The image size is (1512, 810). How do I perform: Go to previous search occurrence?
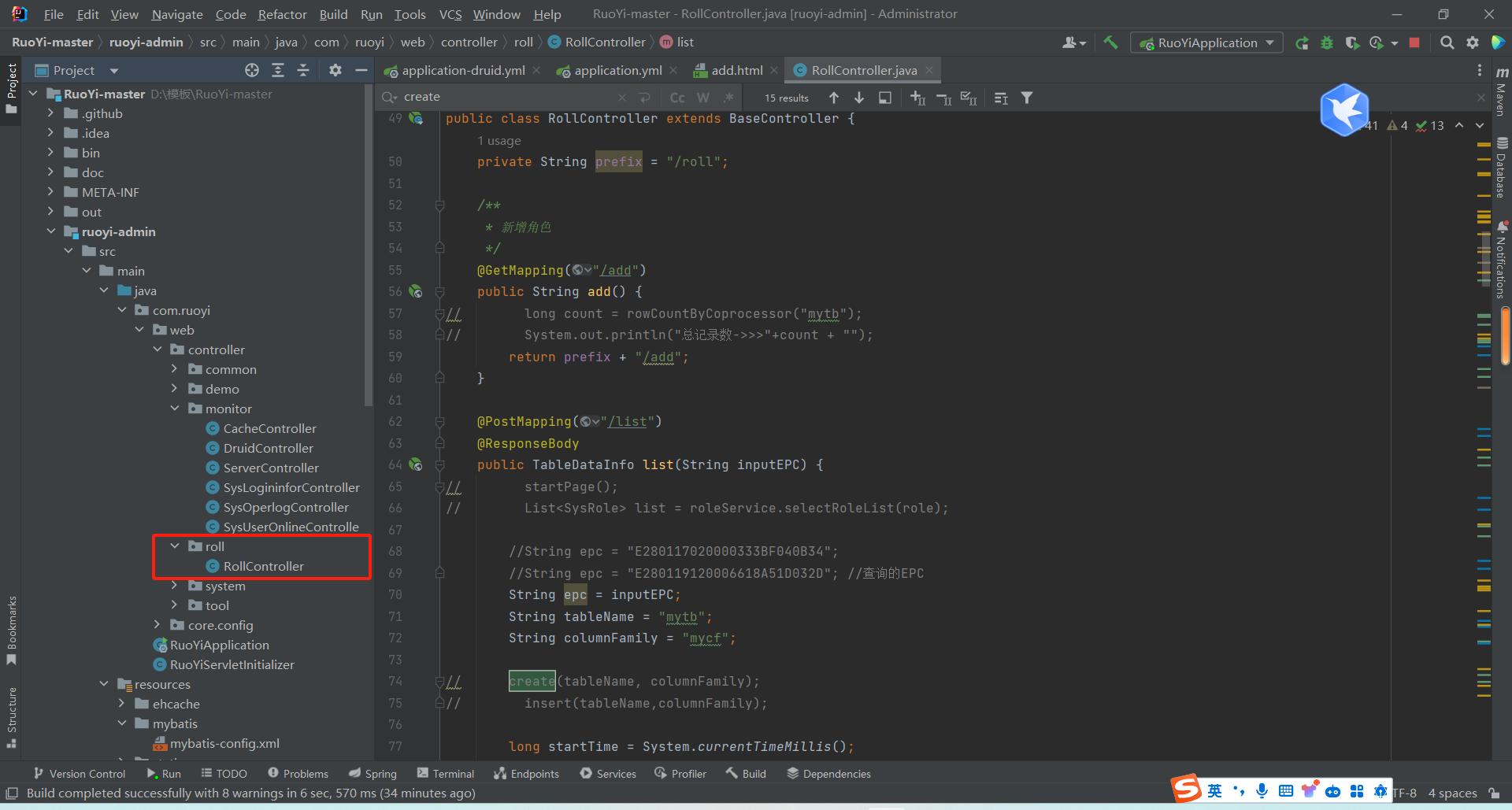click(834, 98)
